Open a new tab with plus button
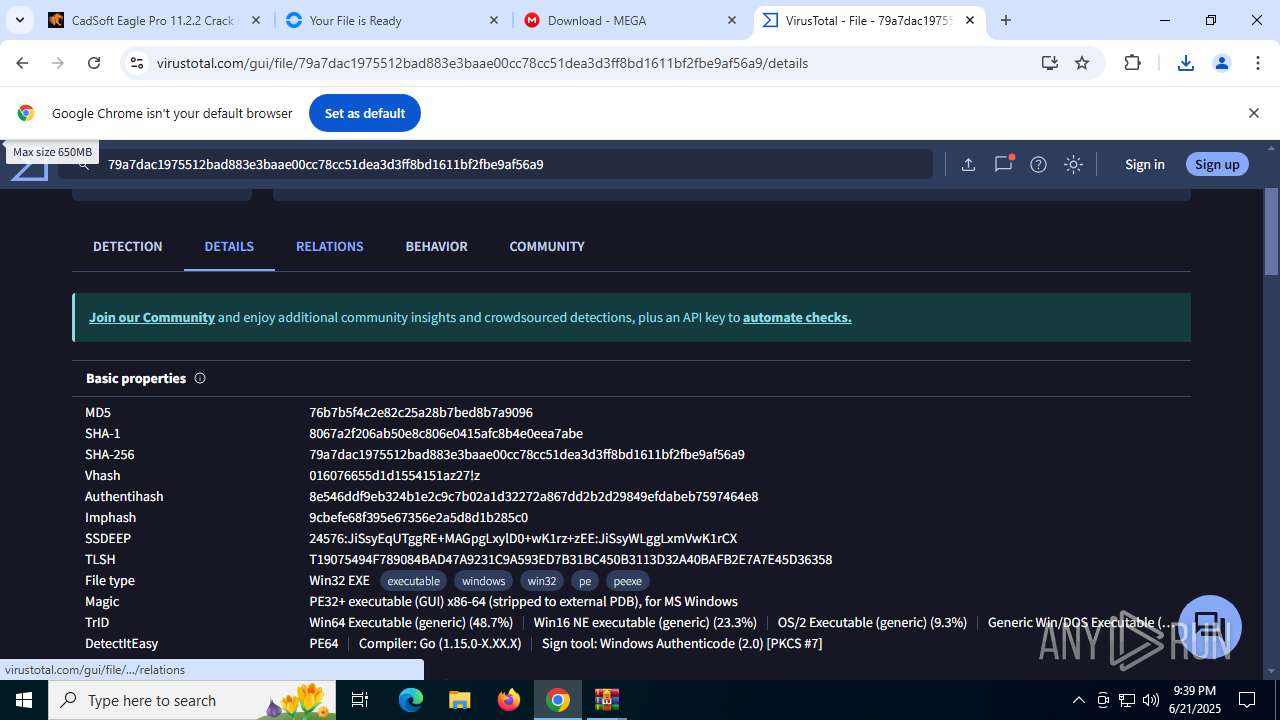Viewport: 1280px width, 720px height. coord(1006,20)
